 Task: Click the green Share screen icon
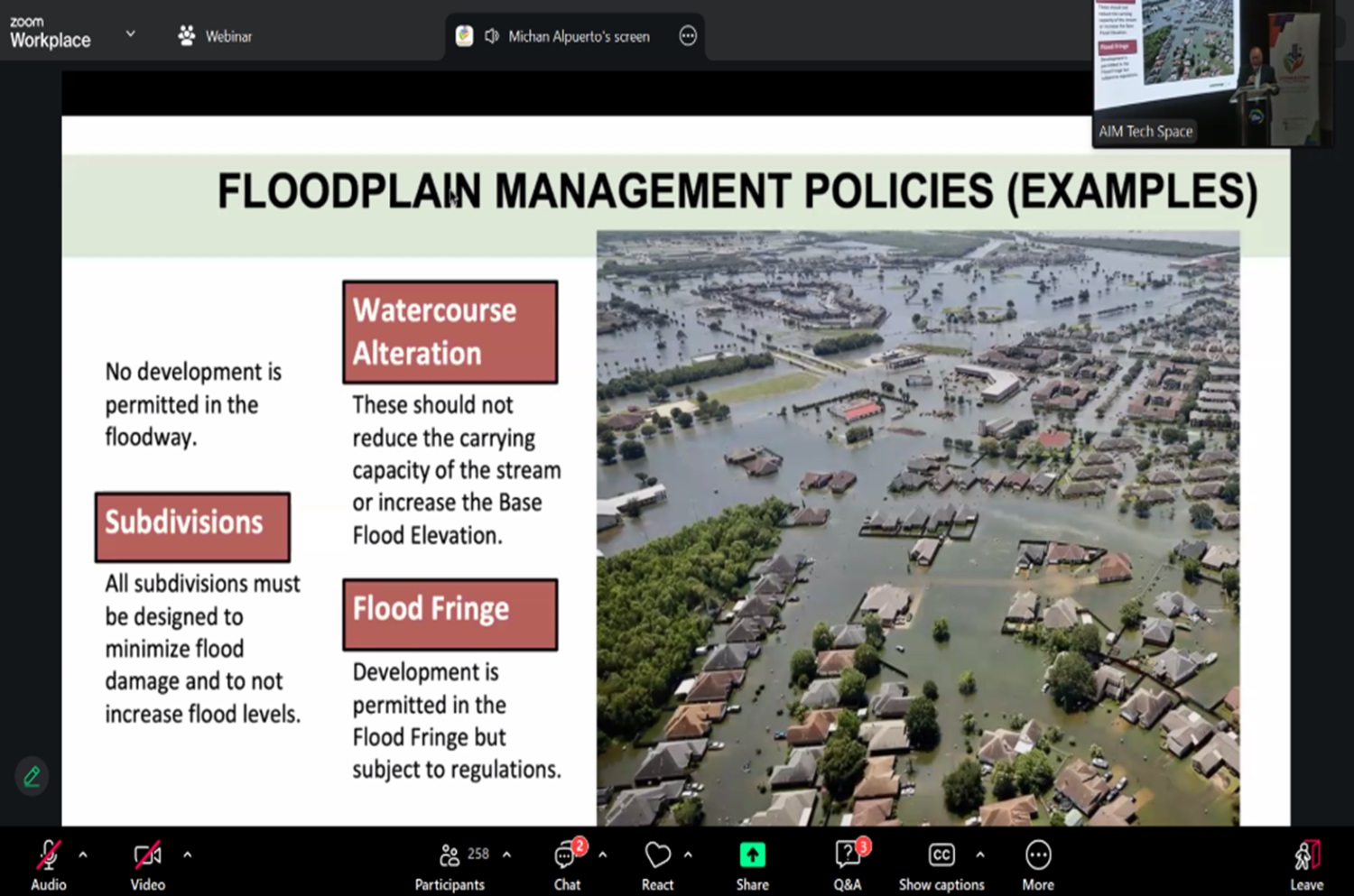752,854
